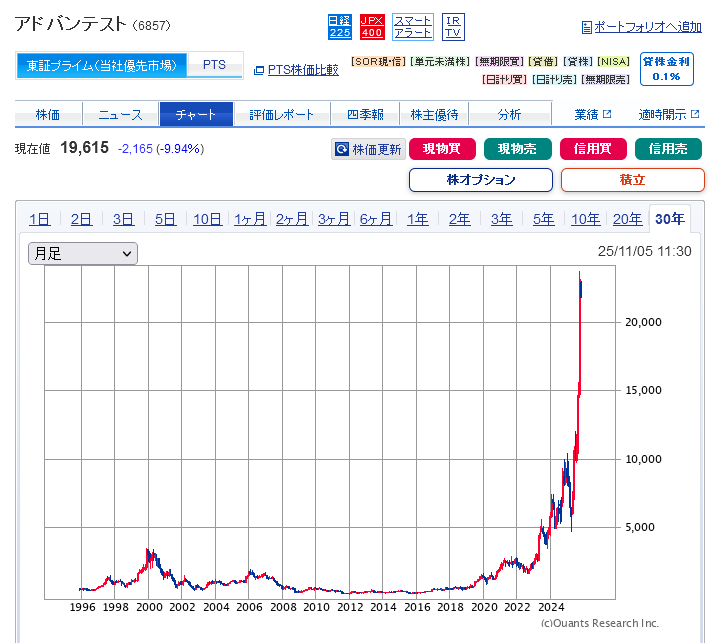The image size is (714, 643).
Task: Select the 10年 chart range tab
Action: point(585,219)
